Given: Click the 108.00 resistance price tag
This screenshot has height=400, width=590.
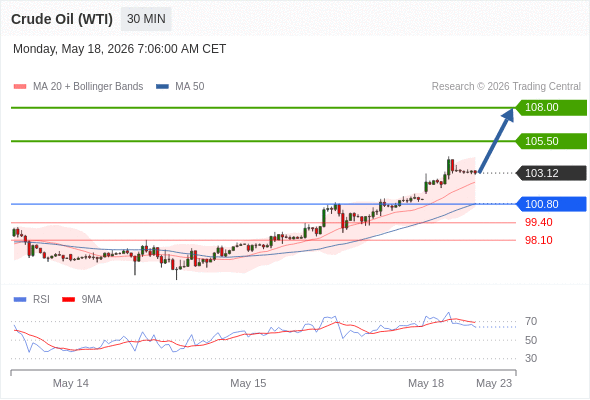Looking at the screenshot, I should pyautogui.click(x=551, y=108).
